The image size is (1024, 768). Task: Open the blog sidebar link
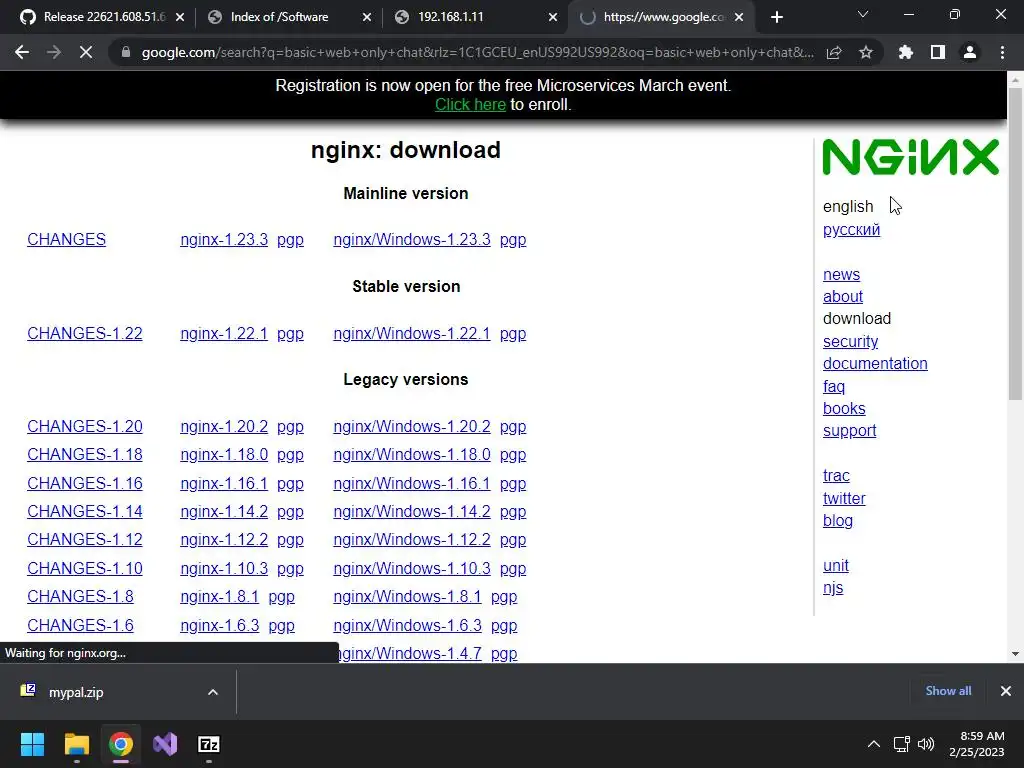pyautogui.click(x=838, y=520)
